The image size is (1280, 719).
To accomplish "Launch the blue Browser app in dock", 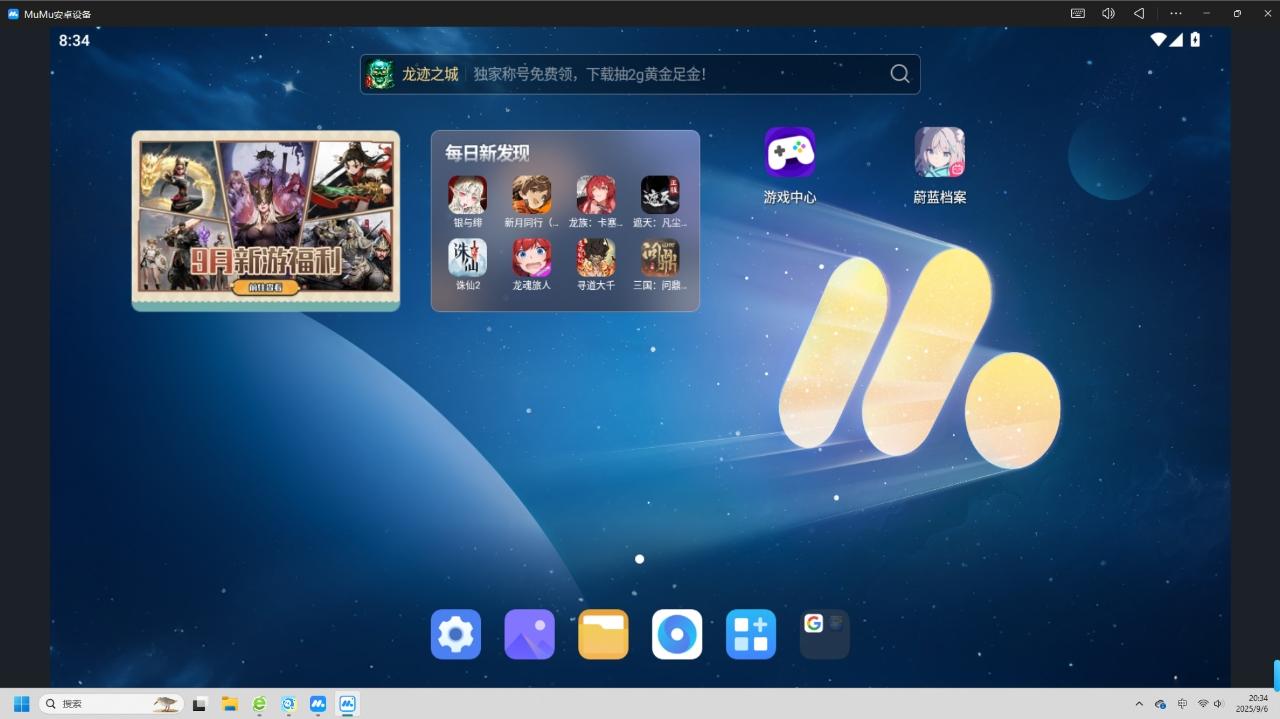I will tap(677, 634).
